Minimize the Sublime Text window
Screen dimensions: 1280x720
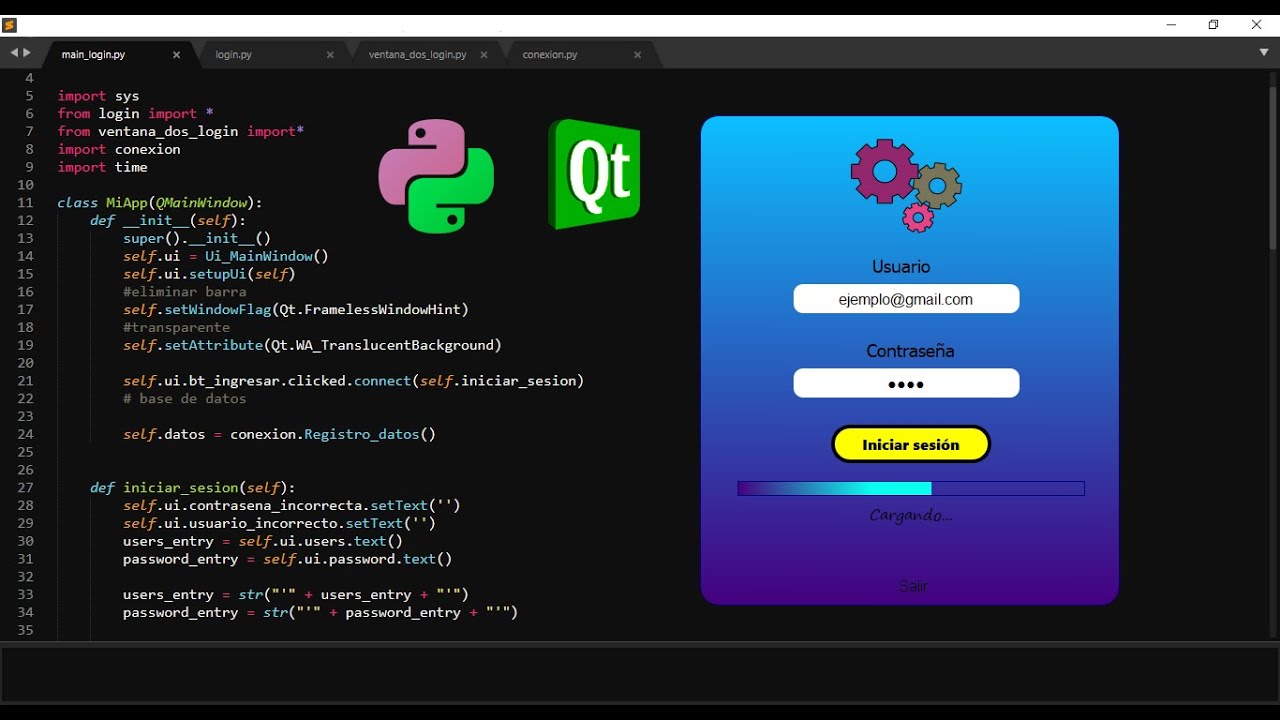1171,25
